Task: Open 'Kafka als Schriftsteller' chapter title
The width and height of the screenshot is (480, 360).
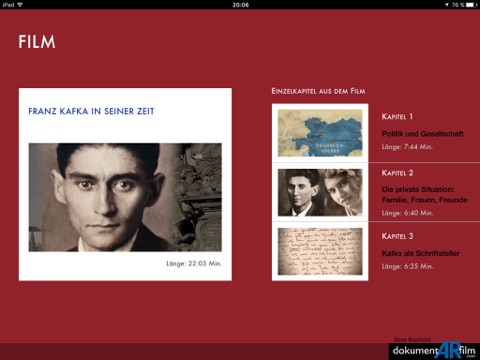Action: click(420, 253)
